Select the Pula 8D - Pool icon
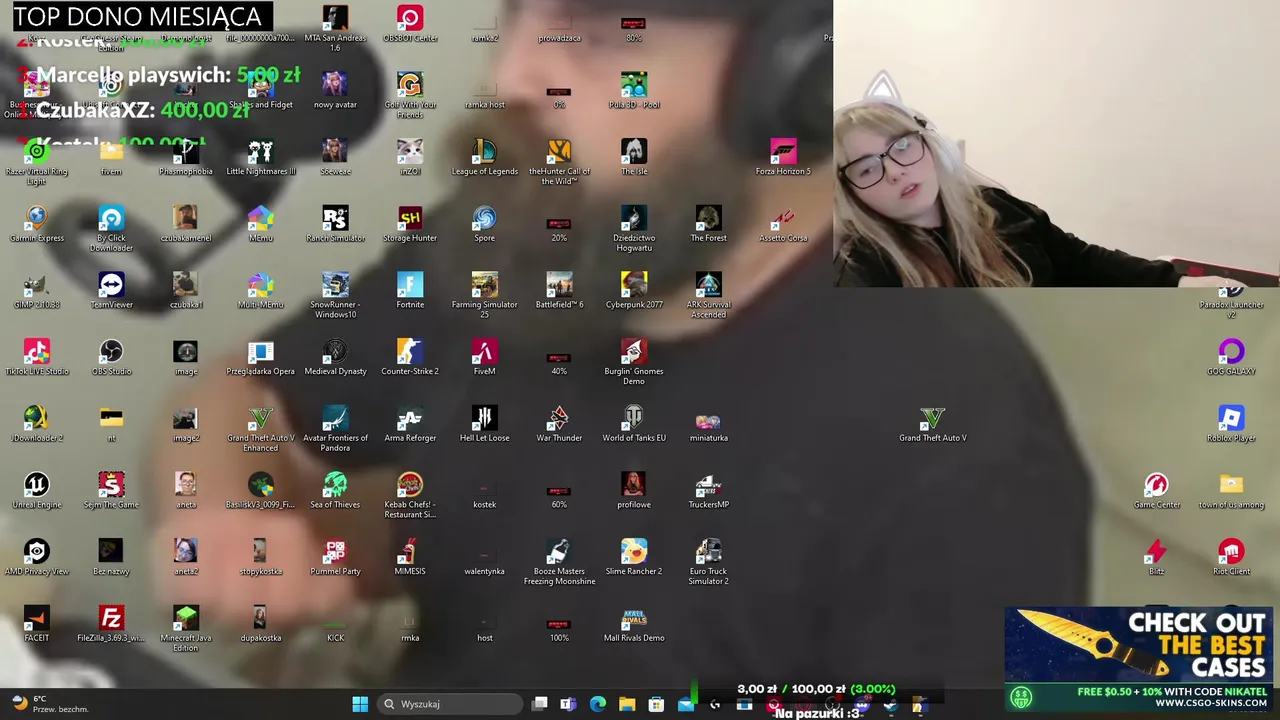The height and width of the screenshot is (720, 1280). coord(634,90)
